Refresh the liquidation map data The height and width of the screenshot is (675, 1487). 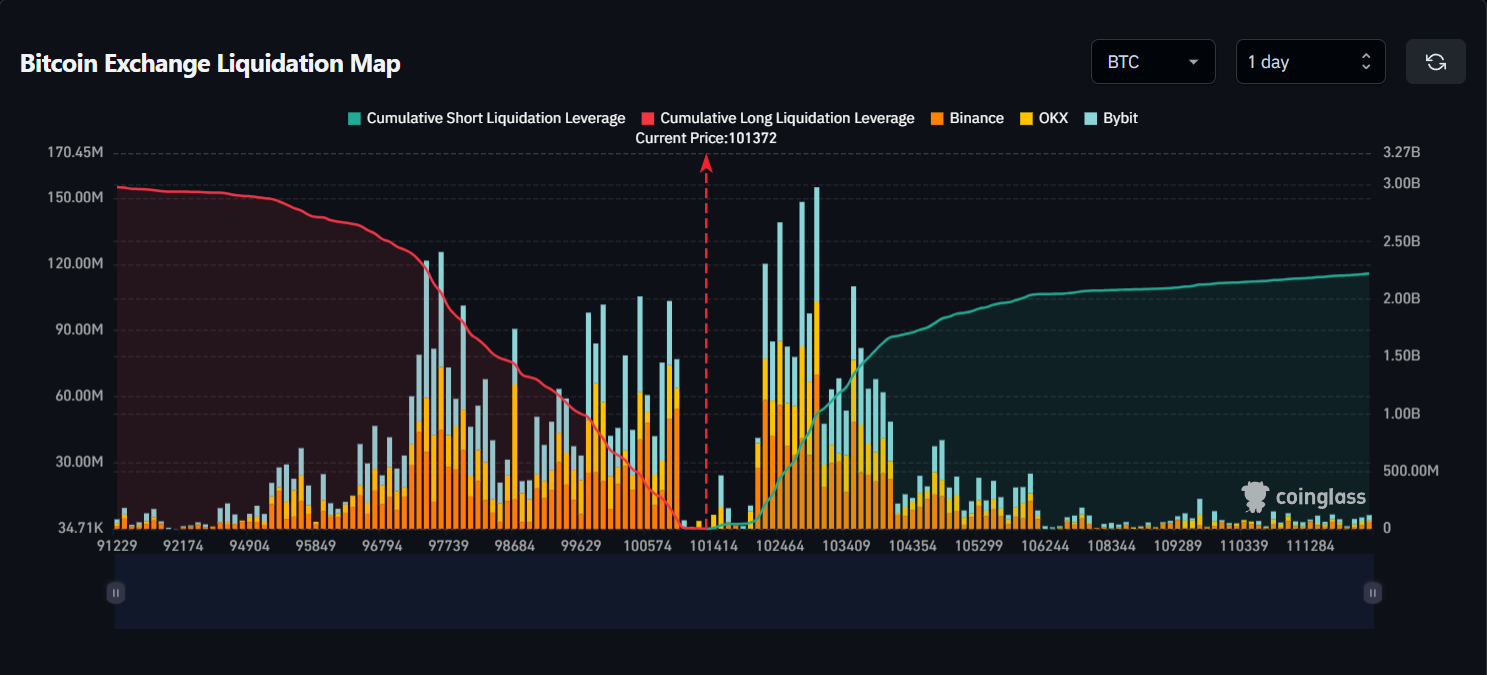coord(1435,62)
